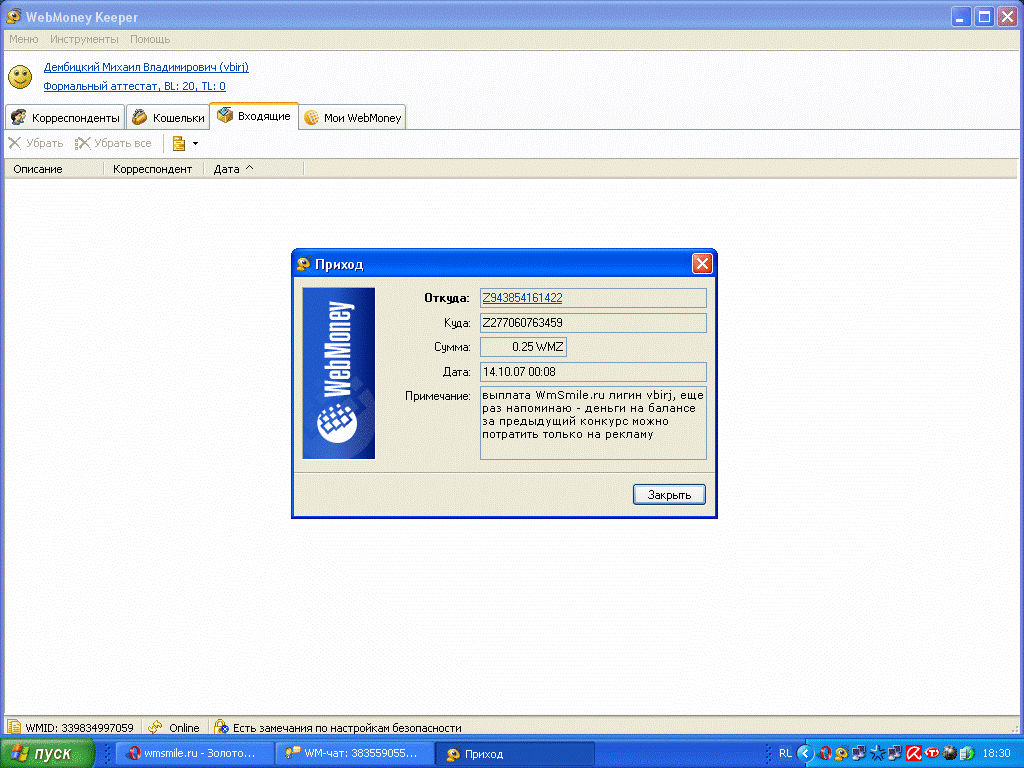Open the Инструменты menu

(84, 39)
